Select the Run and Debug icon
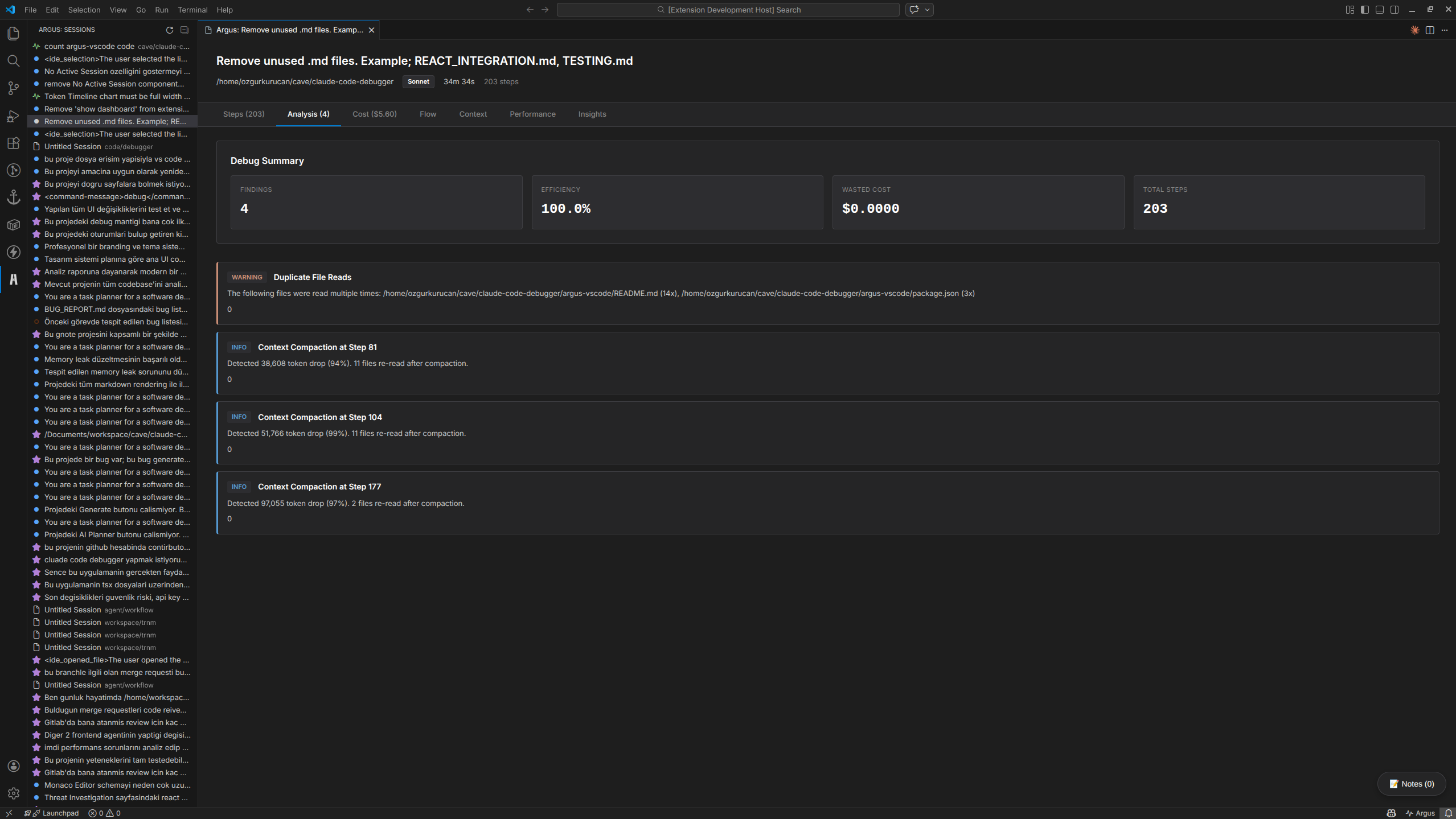The width and height of the screenshot is (1456, 819). pos(13,116)
